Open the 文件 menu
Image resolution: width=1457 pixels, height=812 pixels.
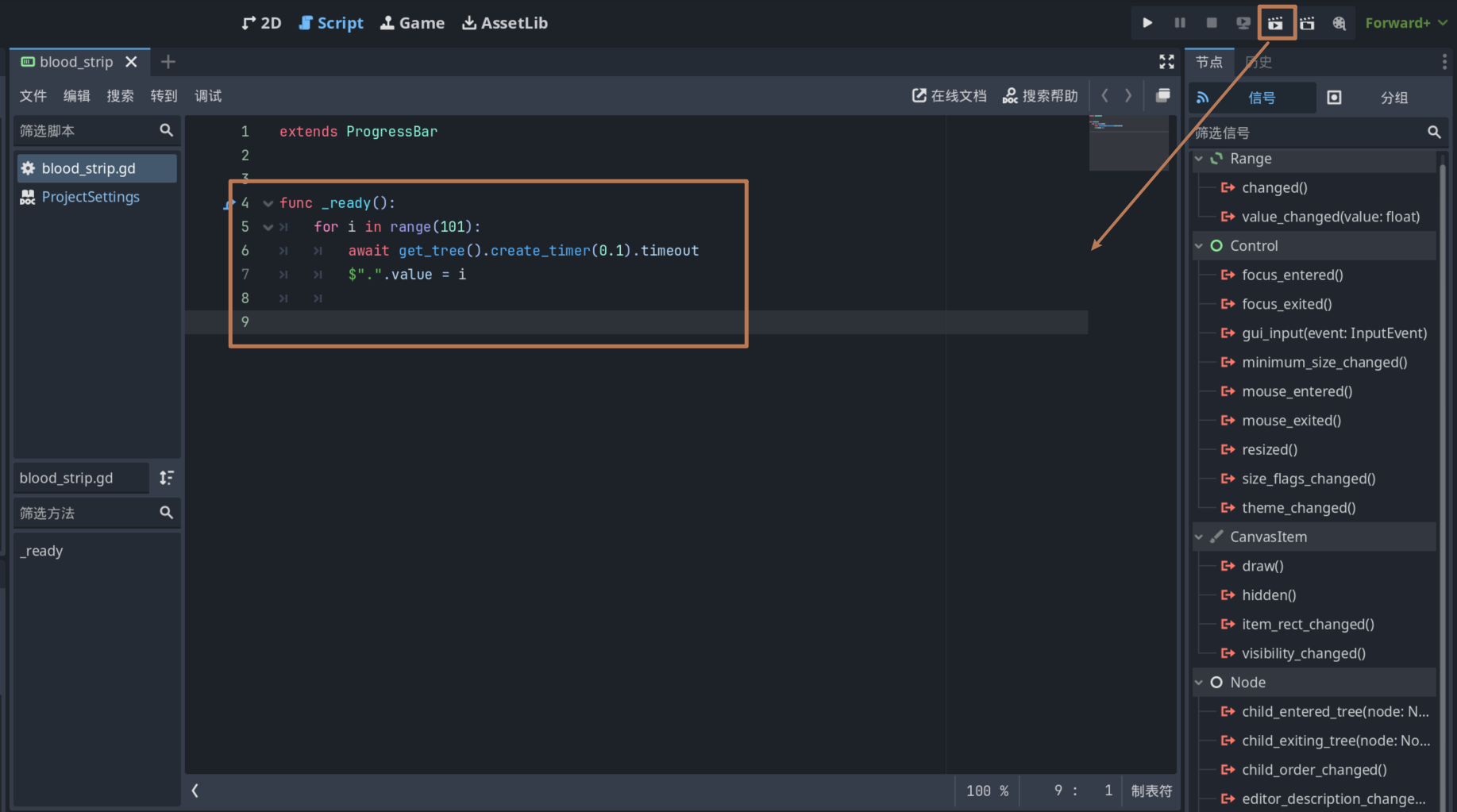(33, 96)
